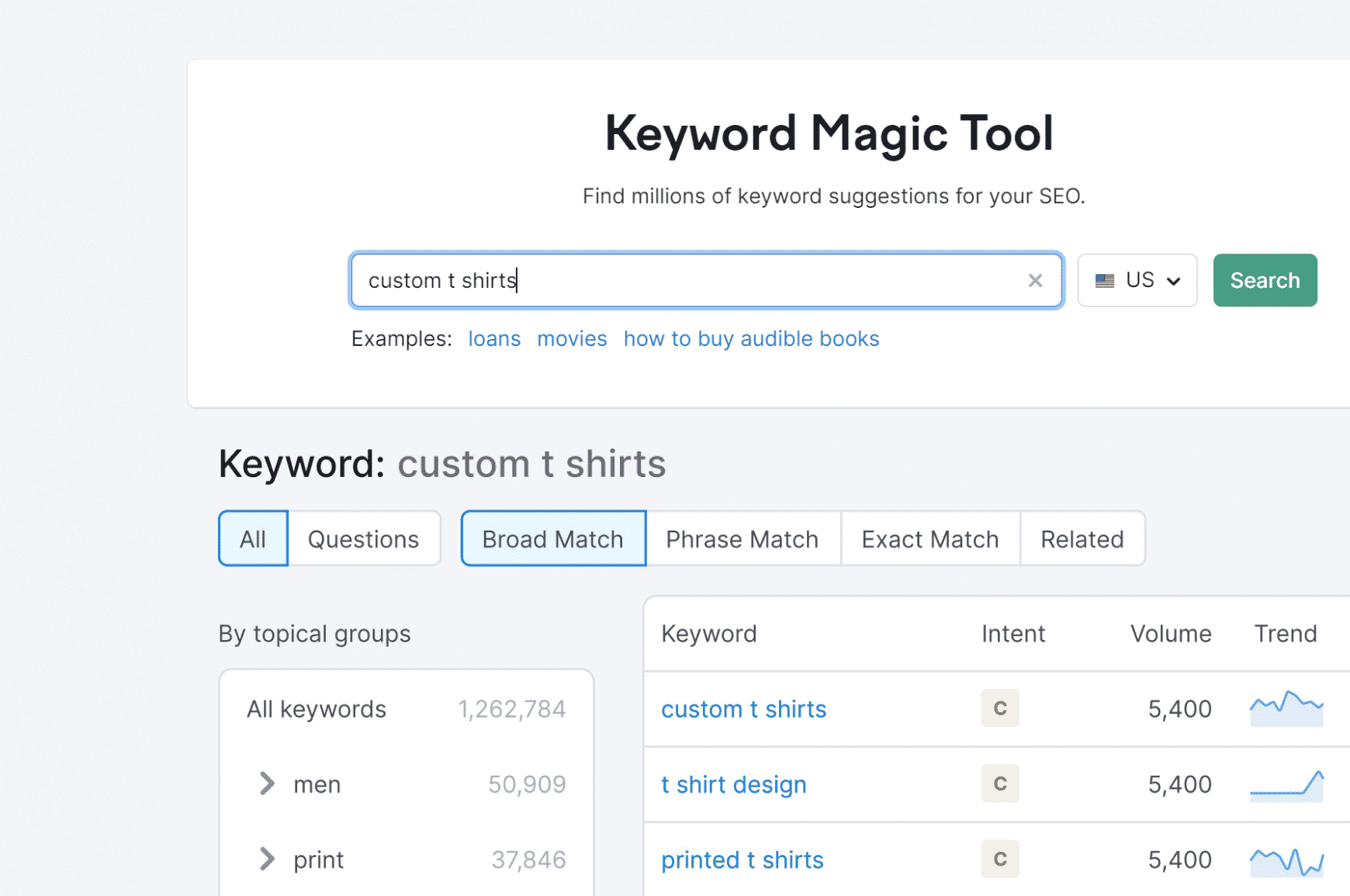Click the 'how to buy audible books' example
This screenshot has height=896, width=1350.
[x=751, y=339]
